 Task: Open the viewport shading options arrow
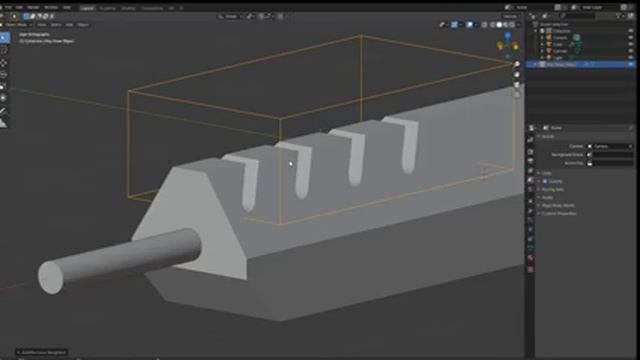518,25
